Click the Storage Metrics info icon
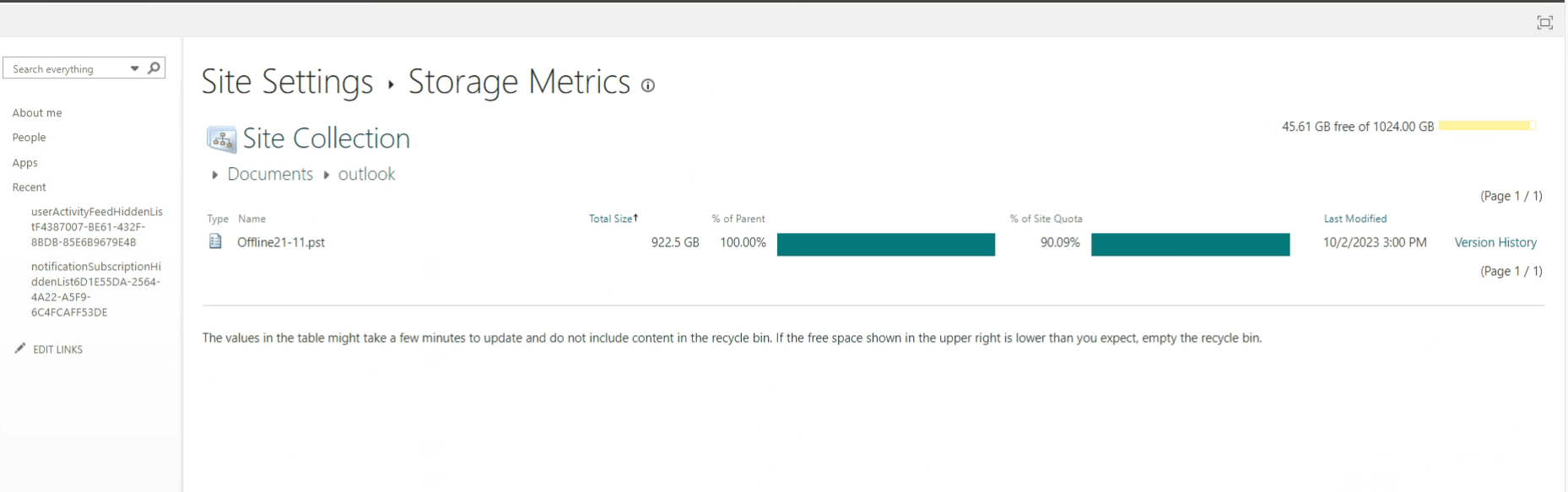Screen dimensions: 1568x492 click(x=648, y=85)
